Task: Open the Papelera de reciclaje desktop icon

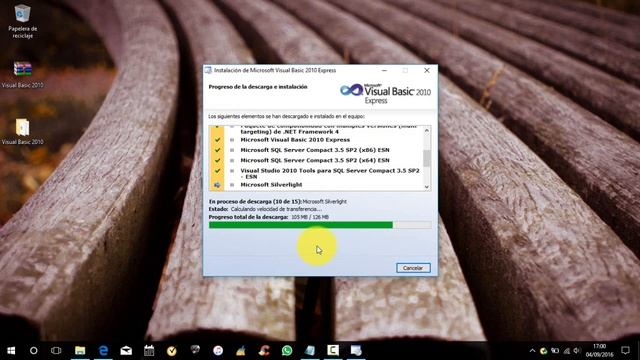Action: 22,22
